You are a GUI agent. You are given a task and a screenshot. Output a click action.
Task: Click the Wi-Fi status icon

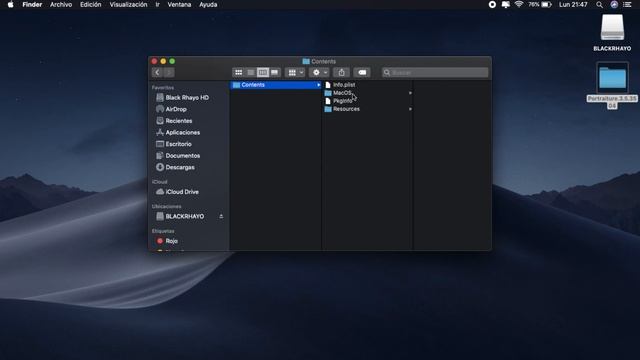519,4
